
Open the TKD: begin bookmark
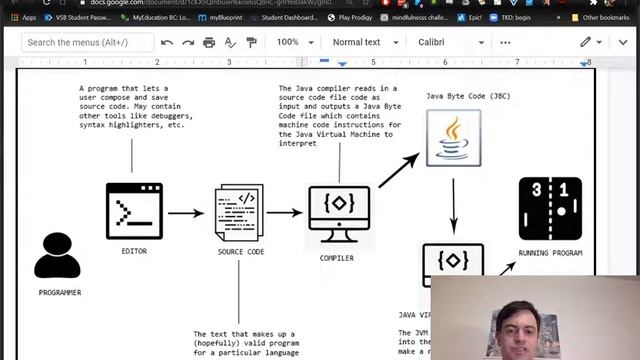coord(510,18)
